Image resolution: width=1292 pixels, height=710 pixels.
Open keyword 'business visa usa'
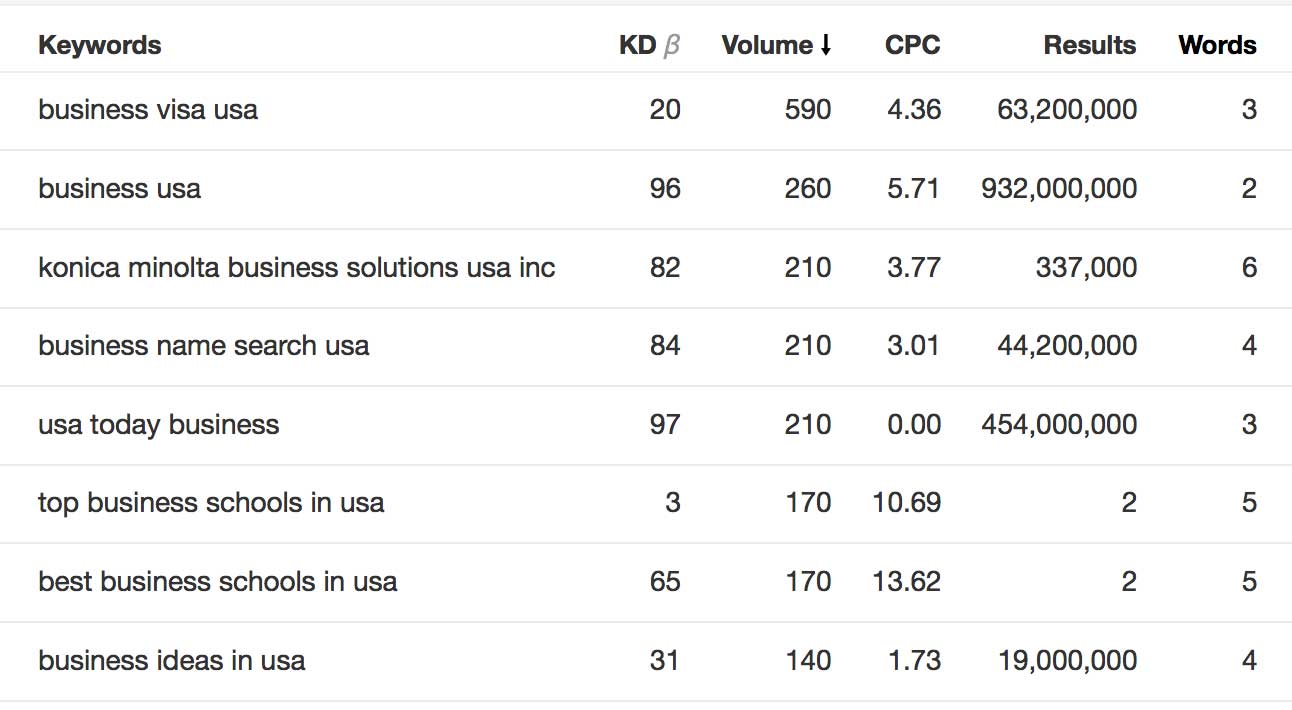(148, 109)
